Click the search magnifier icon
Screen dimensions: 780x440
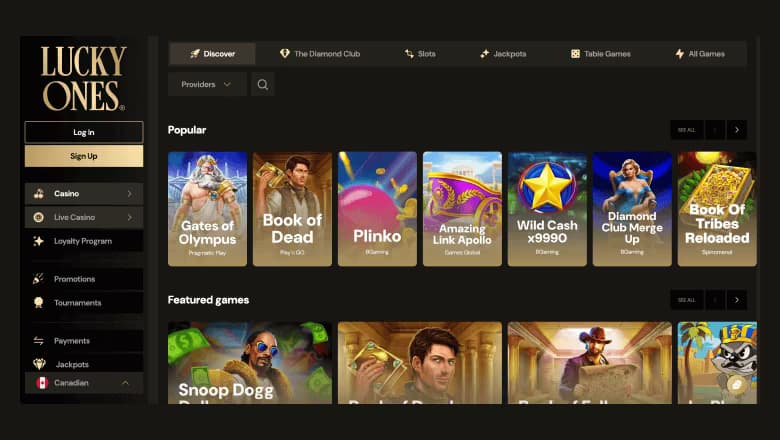pyautogui.click(x=262, y=85)
